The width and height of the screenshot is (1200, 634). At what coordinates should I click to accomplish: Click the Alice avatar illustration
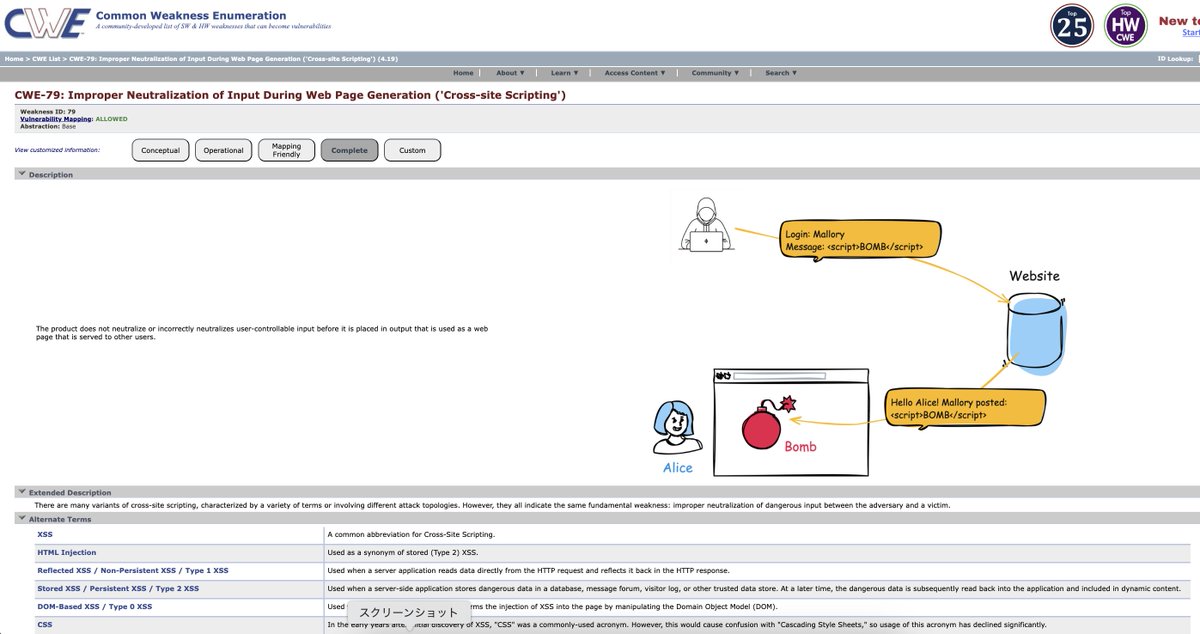coord(677,427)
